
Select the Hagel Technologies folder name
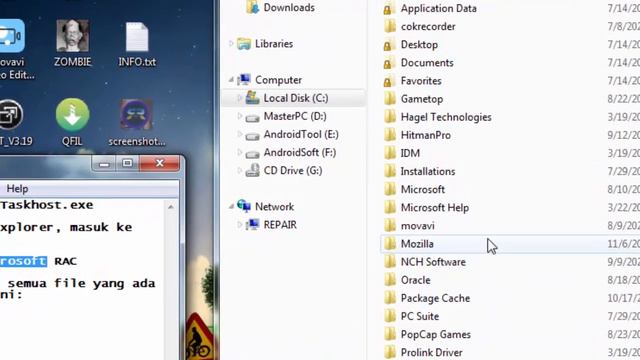[446, 117]
